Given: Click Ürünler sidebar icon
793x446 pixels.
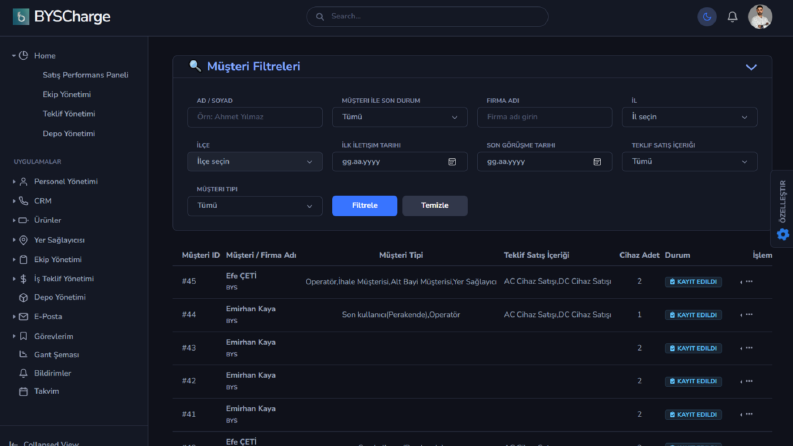Looking at the screenshot, I should [x=23, y=220].
